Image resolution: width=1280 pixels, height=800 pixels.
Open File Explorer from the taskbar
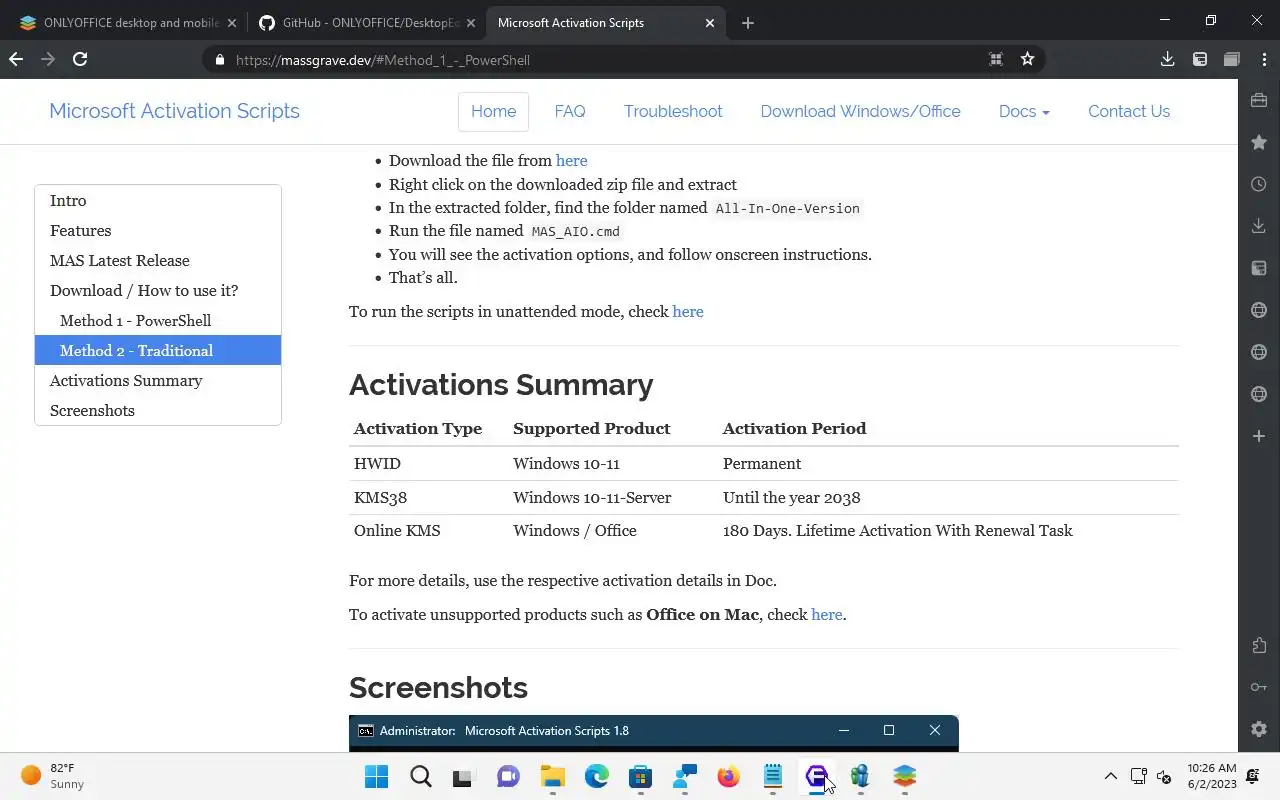click(552, 776)
